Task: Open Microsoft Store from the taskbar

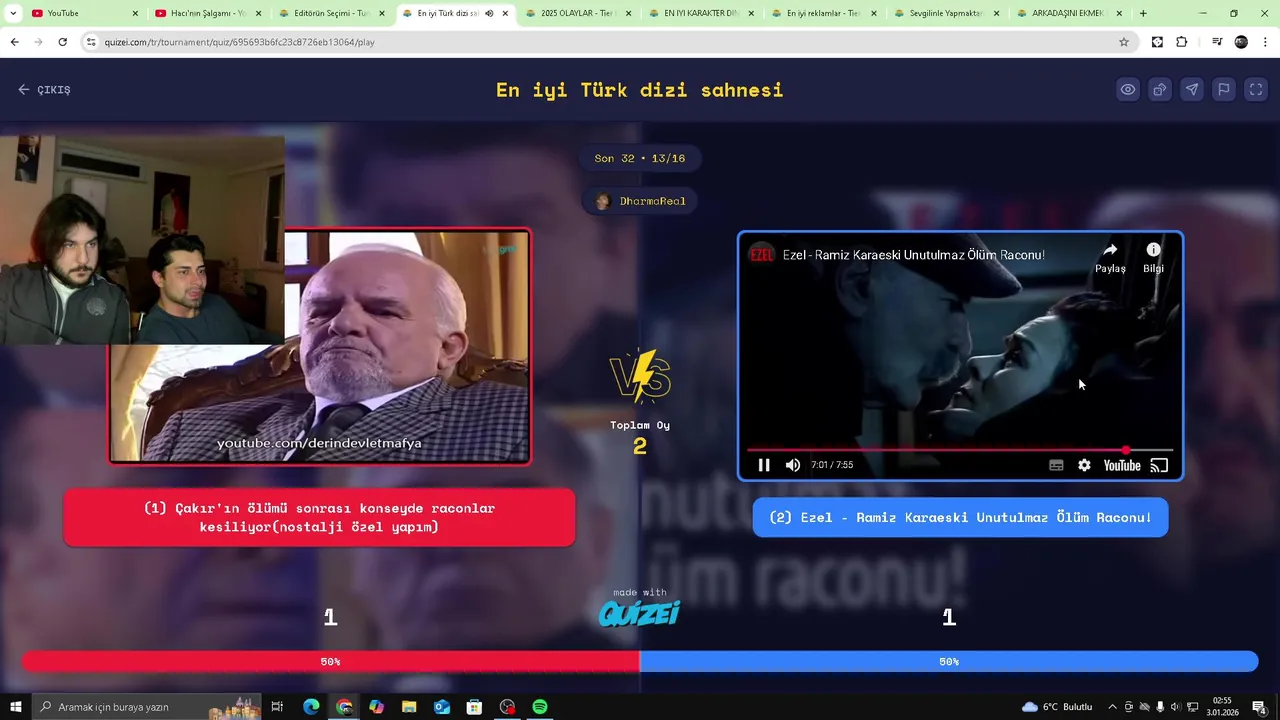Action: click(474, 707)
